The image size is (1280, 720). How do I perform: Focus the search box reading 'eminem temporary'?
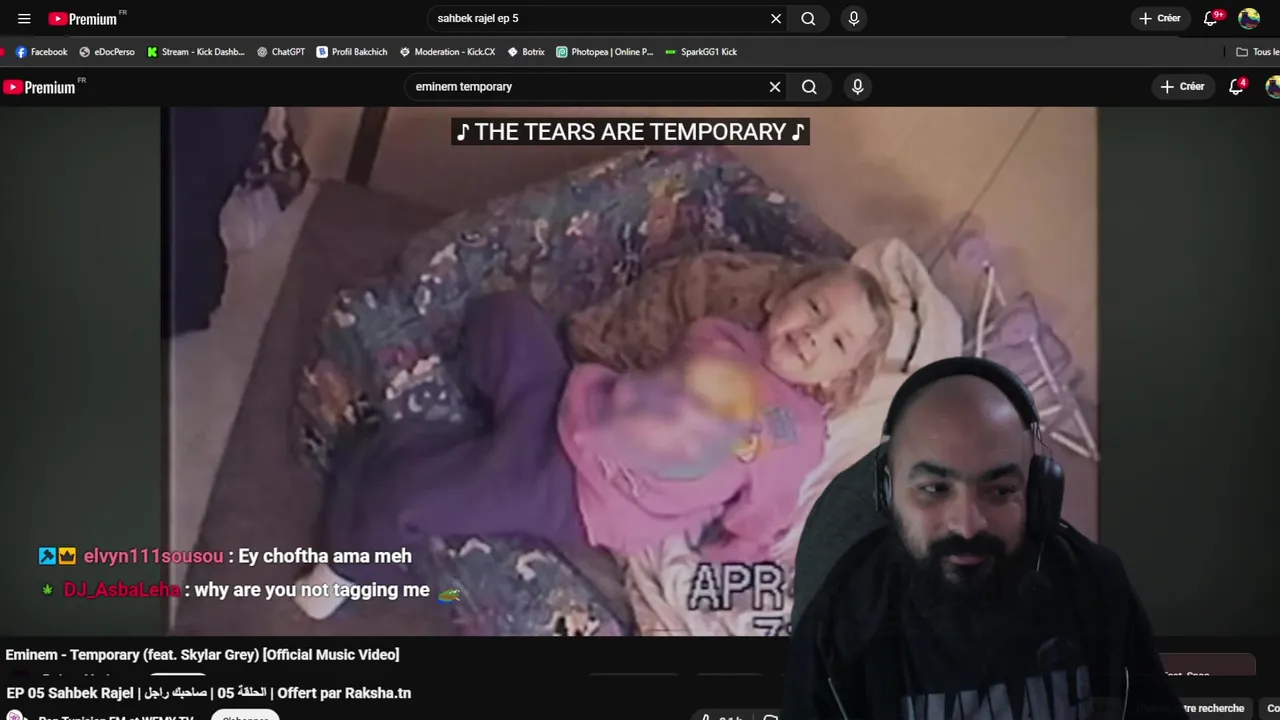click(x=585, y=87)
